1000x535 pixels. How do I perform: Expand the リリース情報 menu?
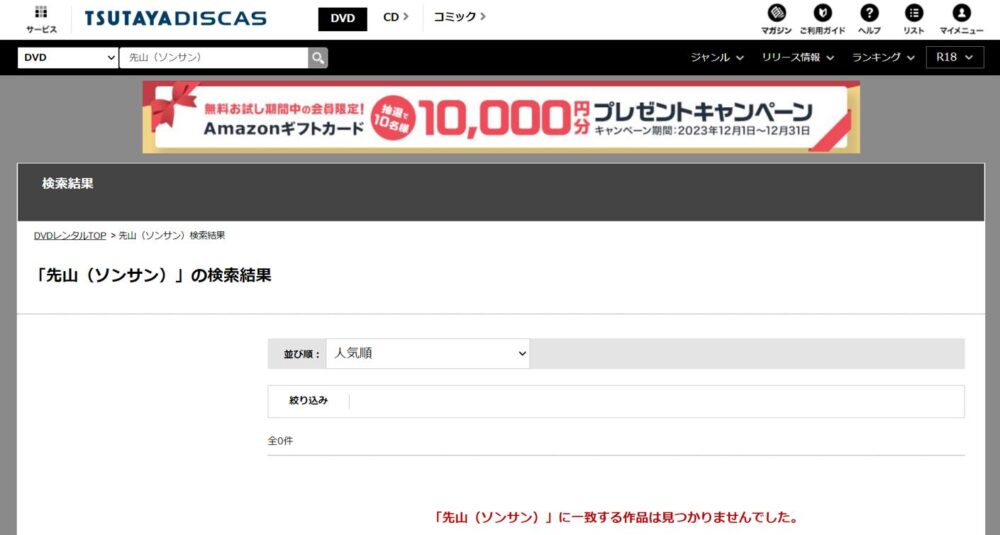point(798,57)
